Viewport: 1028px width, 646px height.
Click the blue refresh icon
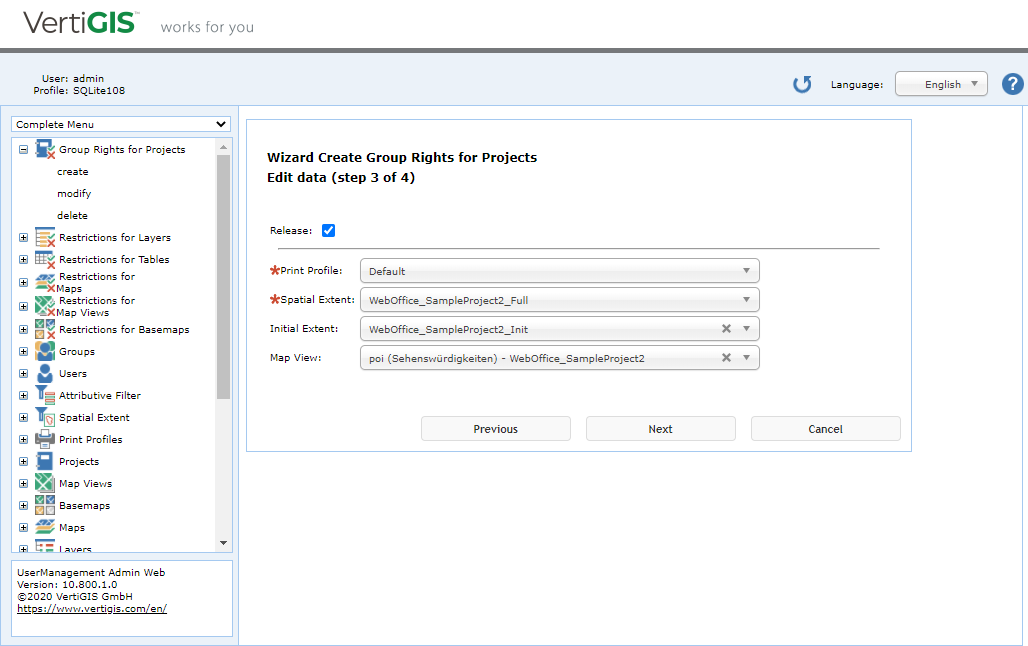802,84
